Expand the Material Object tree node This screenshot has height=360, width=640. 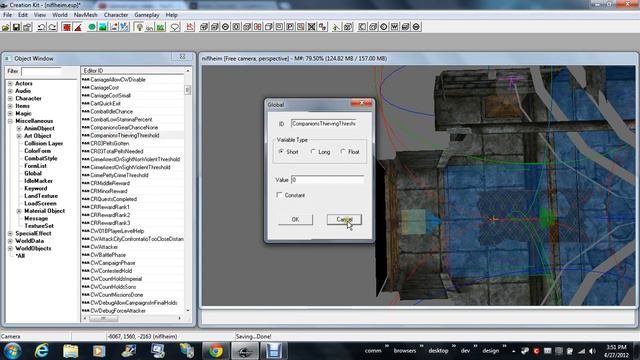pyautogui.click(x=19, y=211)
